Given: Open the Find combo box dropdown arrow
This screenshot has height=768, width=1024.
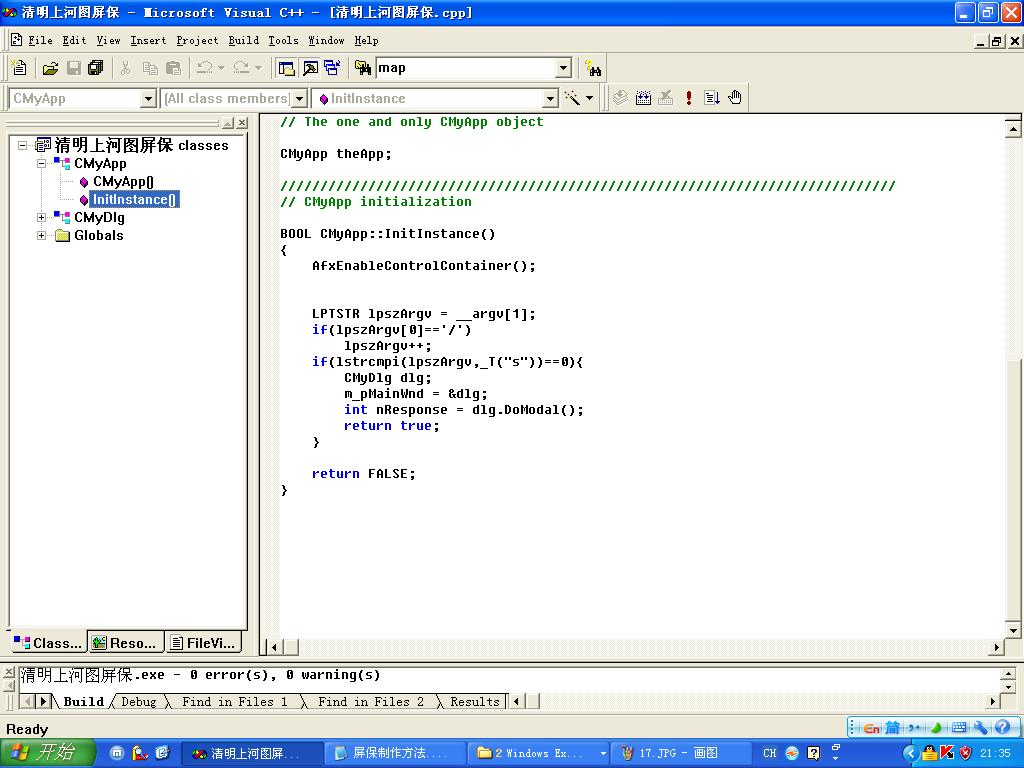Looking at the screenshot, I should tap(564, 68).
